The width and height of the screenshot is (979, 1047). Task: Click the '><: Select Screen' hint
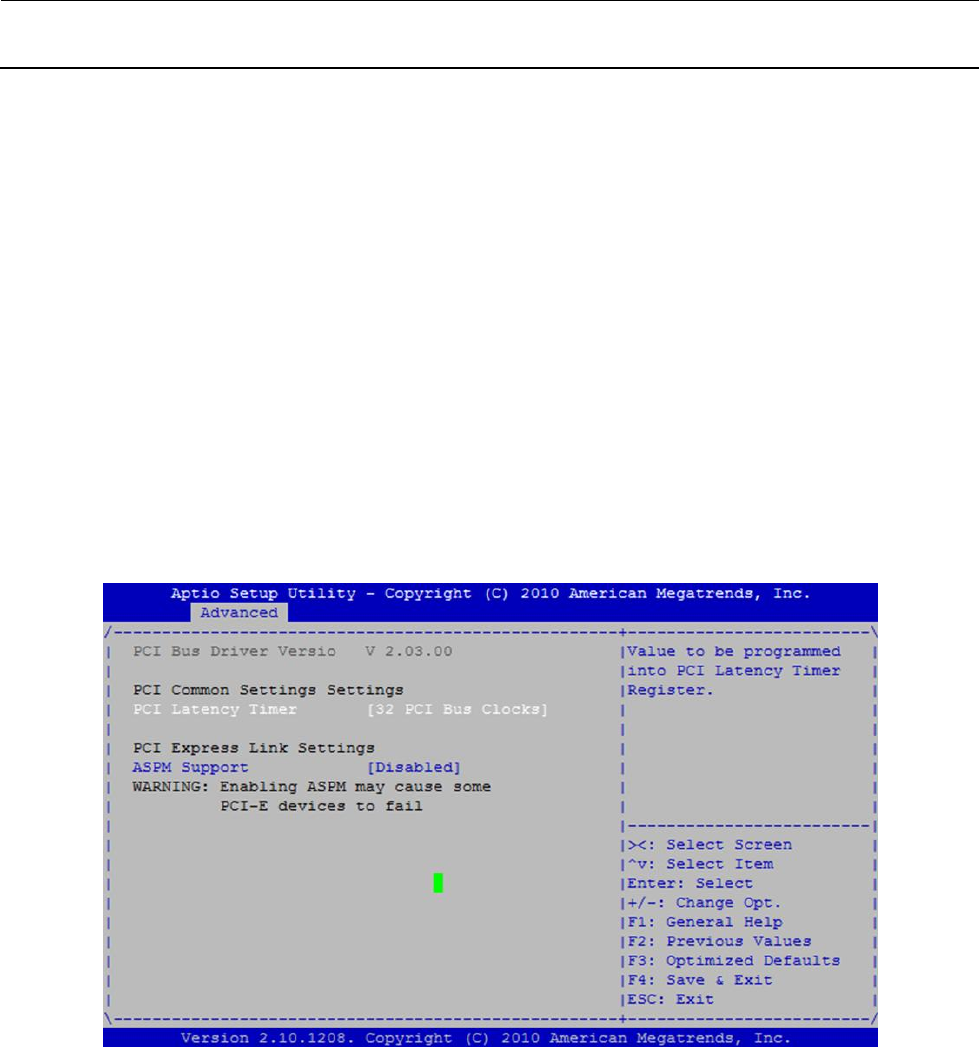coord(710,845)
